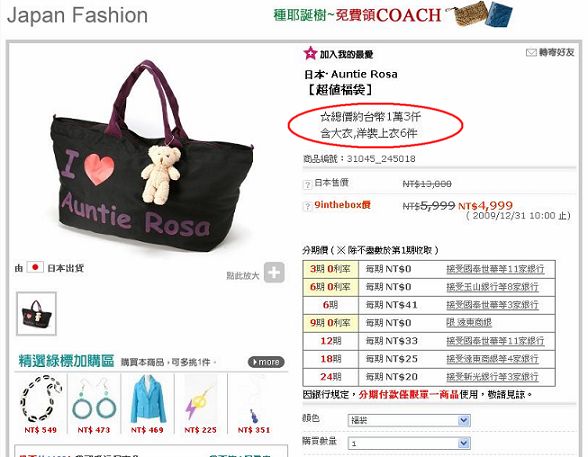Click the envelope forward-to-friend icon

[x=531, y=52]
